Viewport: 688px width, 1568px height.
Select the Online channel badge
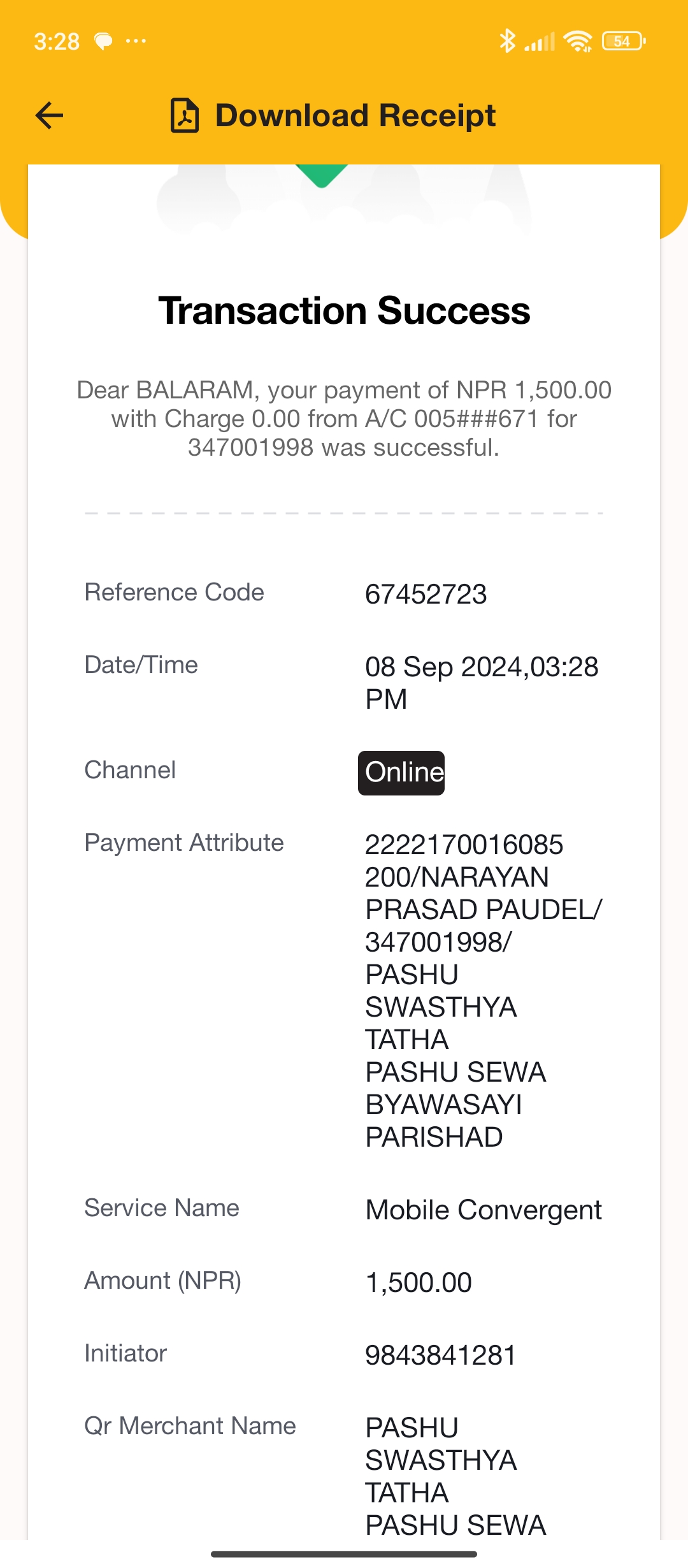coord(401,773)
